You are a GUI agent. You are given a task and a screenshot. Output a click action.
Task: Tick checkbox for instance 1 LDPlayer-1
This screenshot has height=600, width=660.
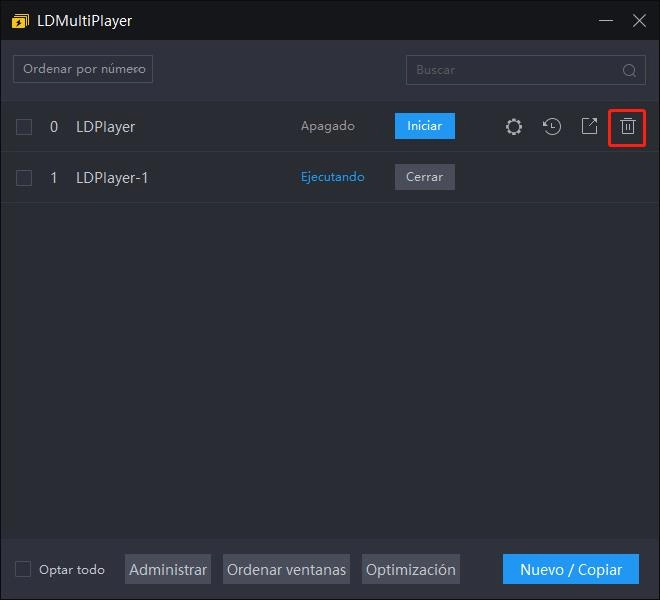24,178
